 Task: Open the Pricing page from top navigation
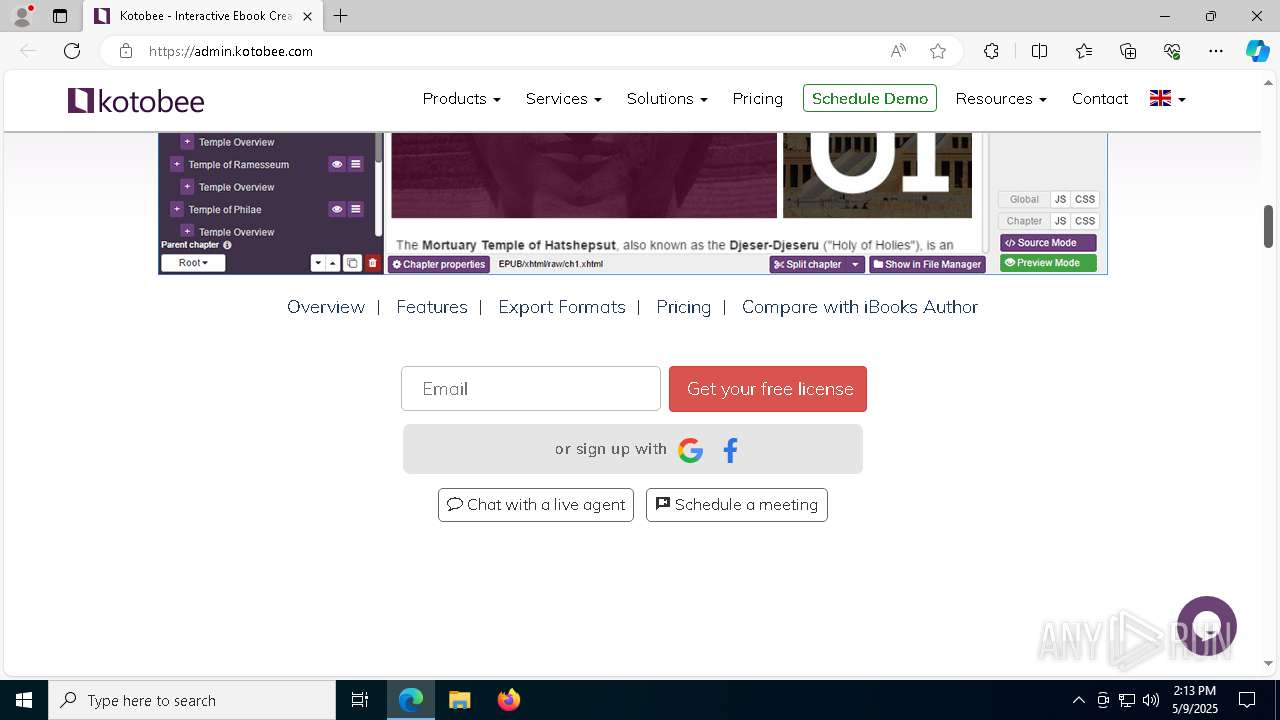[x=757, y=98]
